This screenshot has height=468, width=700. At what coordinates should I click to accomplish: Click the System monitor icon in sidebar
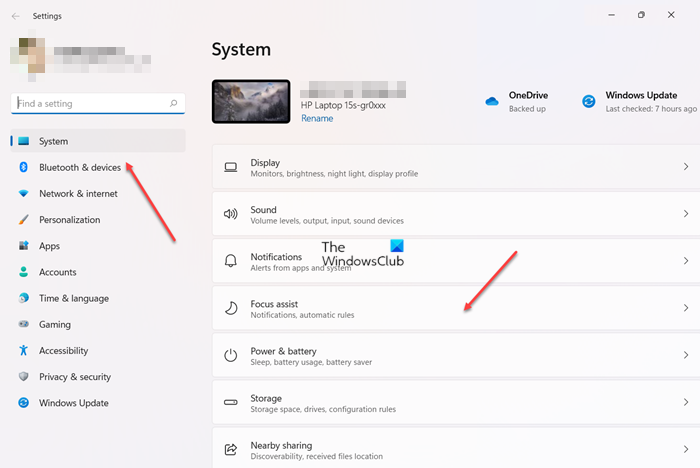[24, 141]
